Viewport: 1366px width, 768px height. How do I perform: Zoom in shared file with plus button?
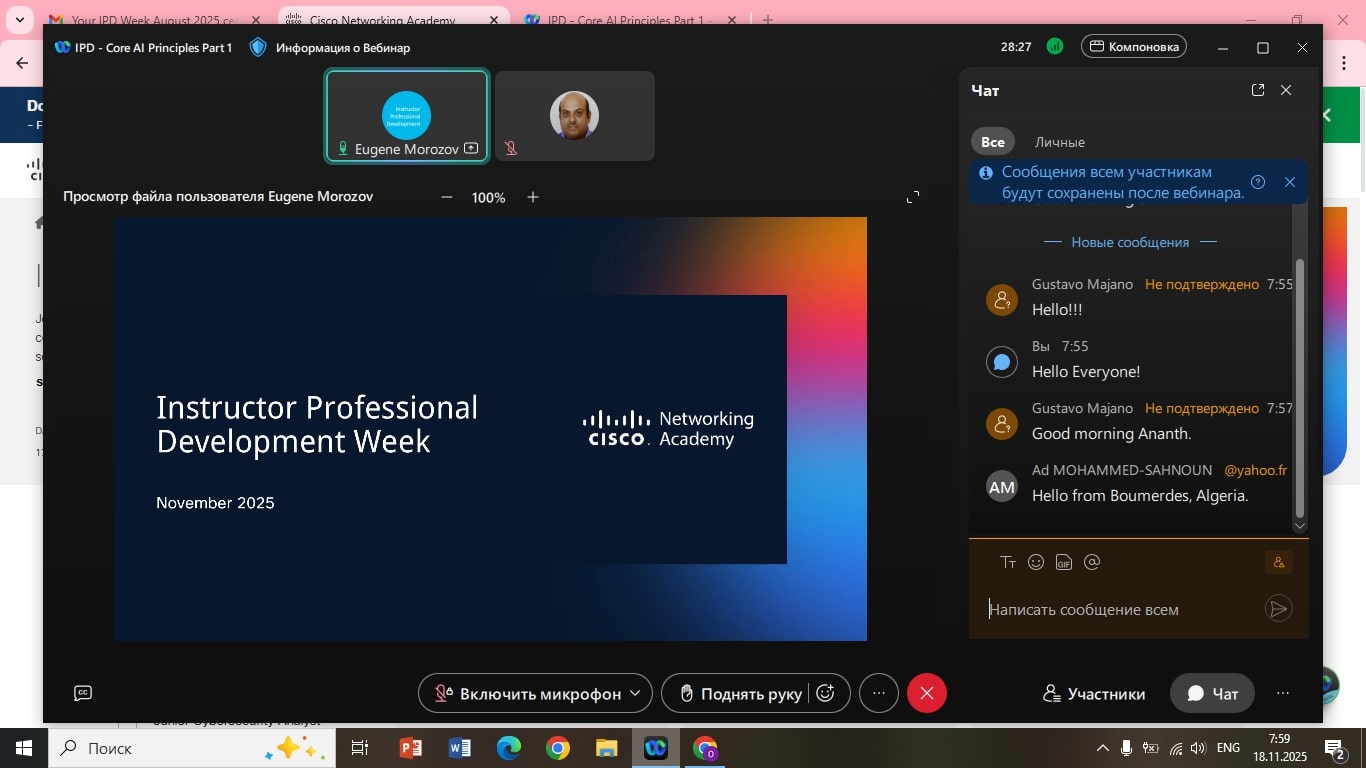(x=533, y=197)
